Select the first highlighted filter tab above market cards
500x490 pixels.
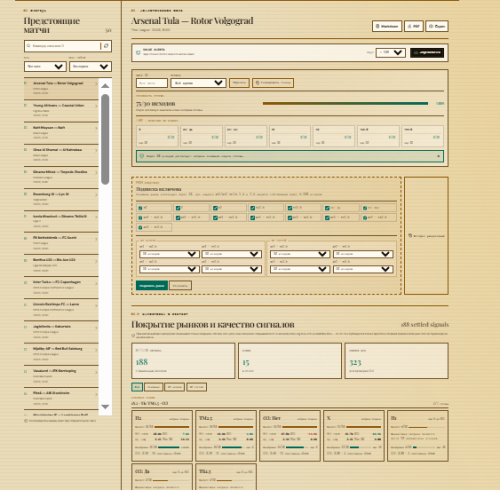point(137,387)
